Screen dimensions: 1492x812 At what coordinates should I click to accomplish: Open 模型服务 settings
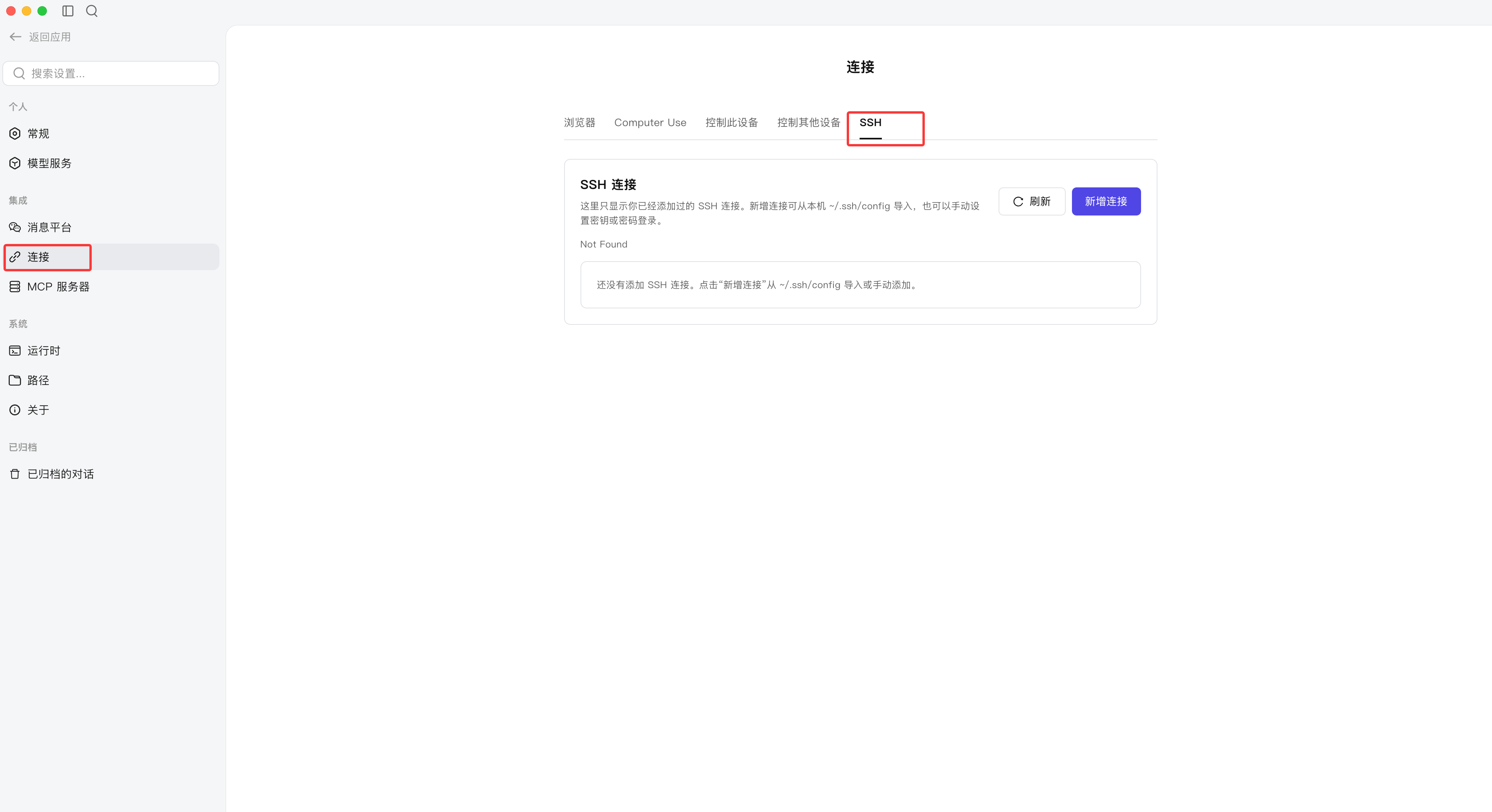pyautogui.click(x=111, y=163)
